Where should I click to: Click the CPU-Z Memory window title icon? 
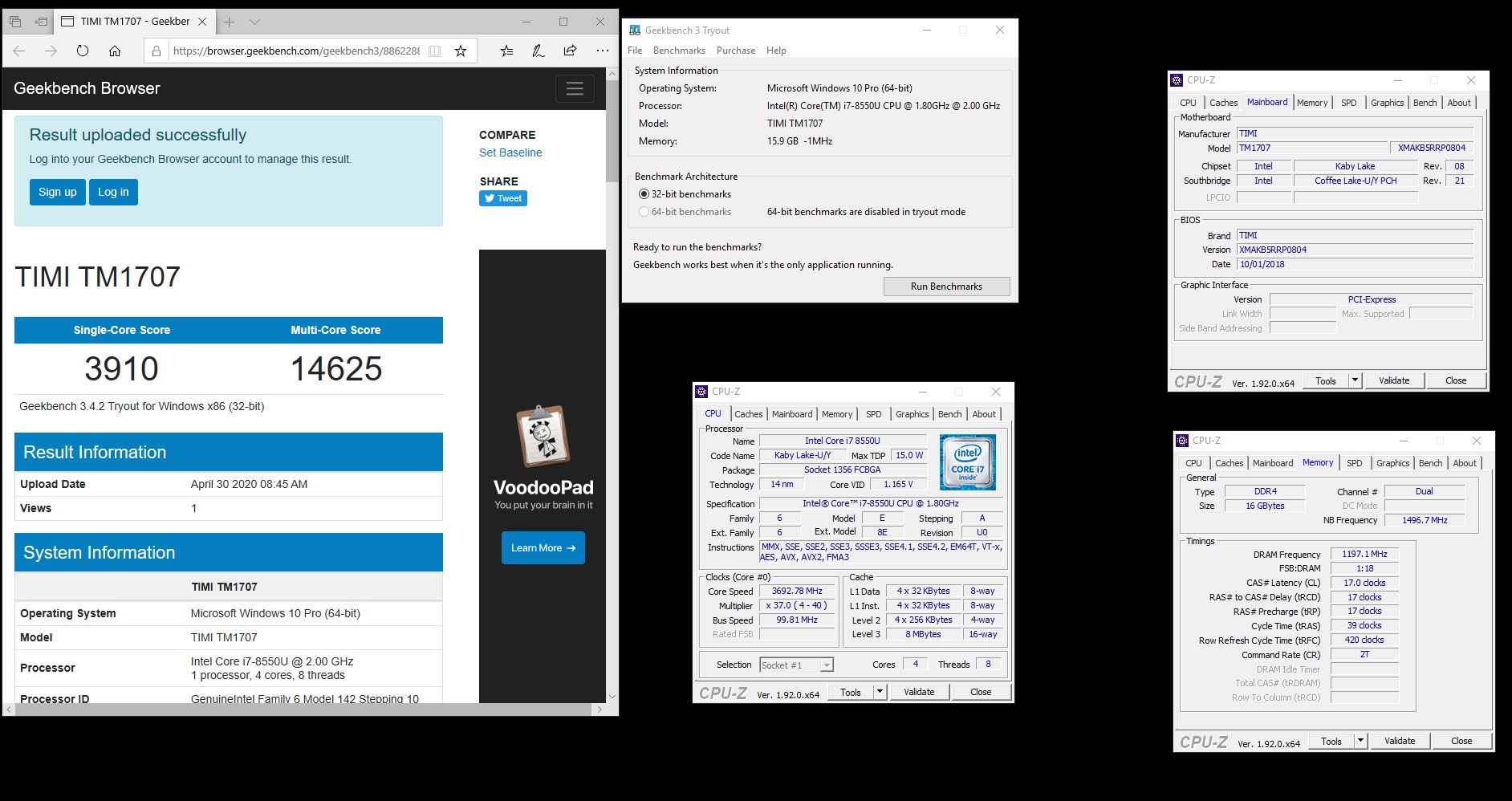tap(1182, 441)
